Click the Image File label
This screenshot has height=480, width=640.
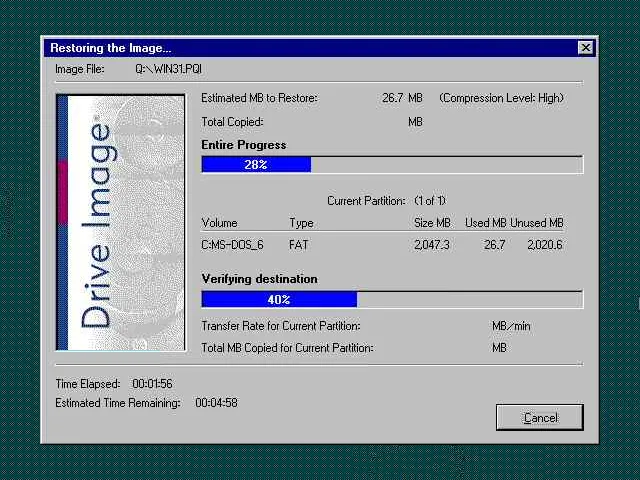[x=80, y=69]
